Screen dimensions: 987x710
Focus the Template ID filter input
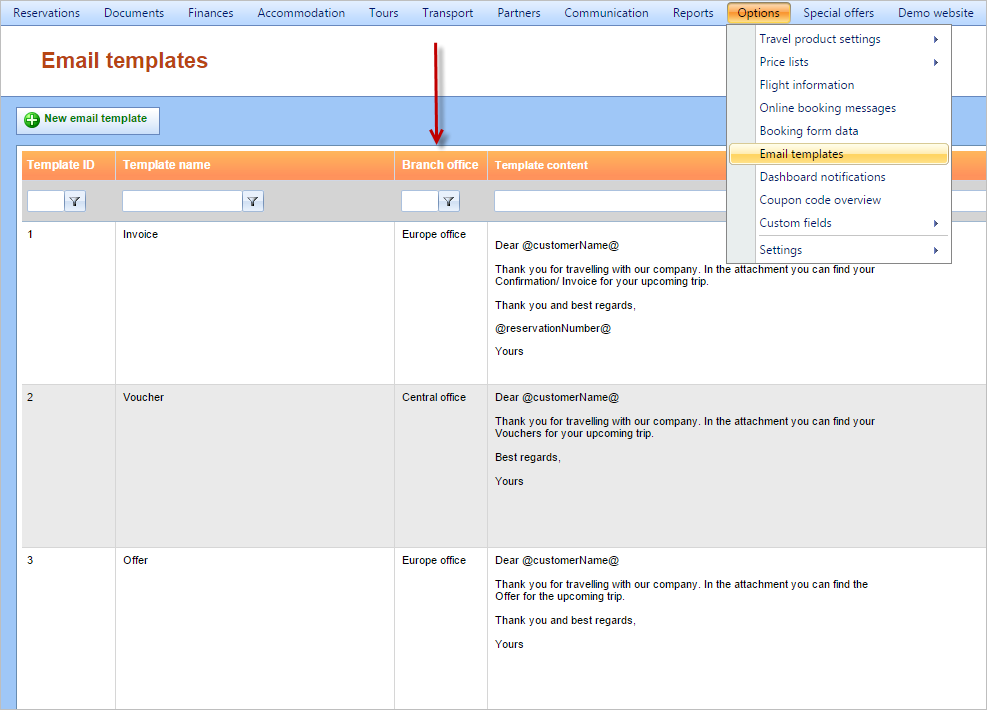click(46, 201)
